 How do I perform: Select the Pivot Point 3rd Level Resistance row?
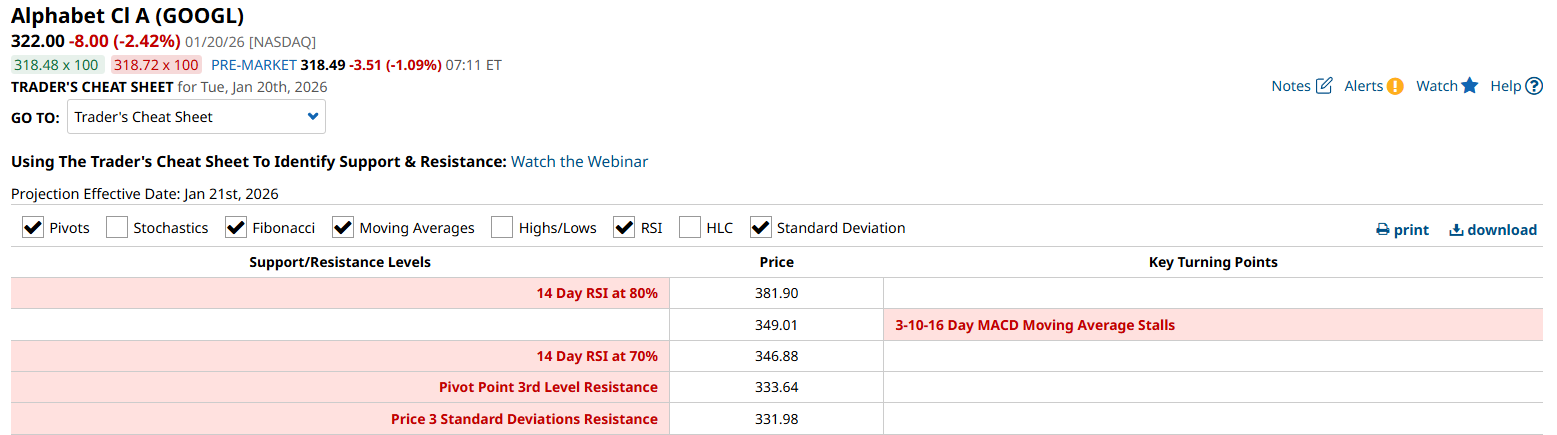pos(548,387)
